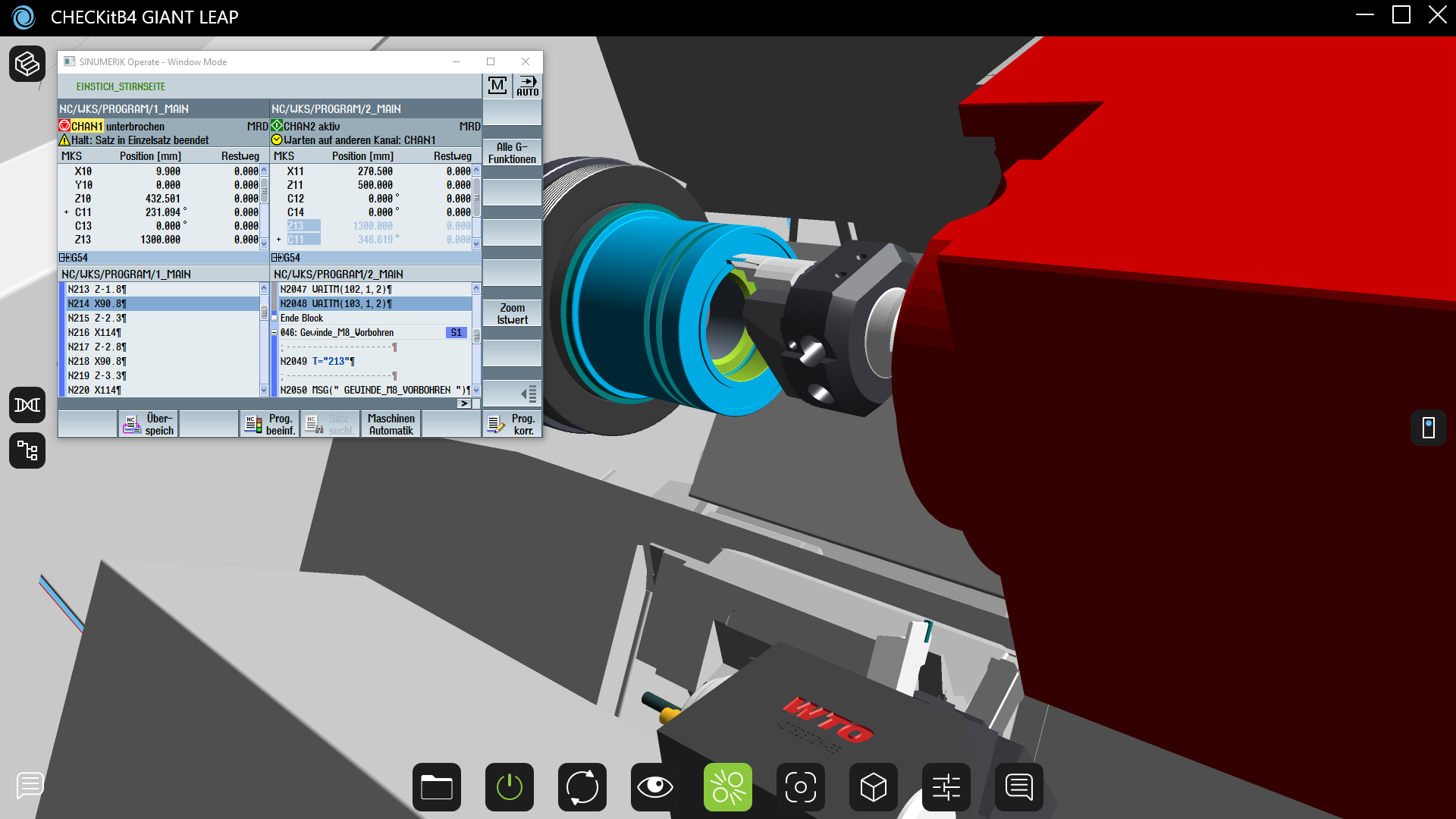Click the green power icon in bottom toolbar

coord(510,787)
